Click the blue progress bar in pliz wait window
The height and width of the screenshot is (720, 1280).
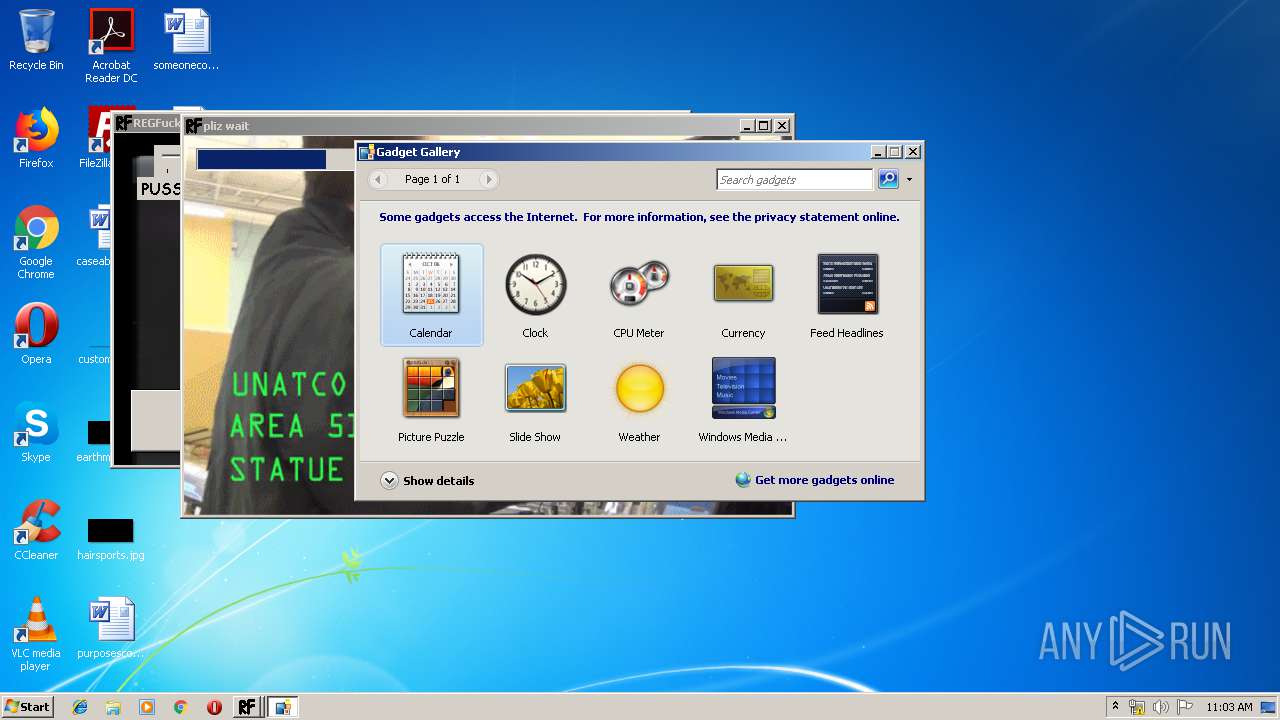point(261,159)
